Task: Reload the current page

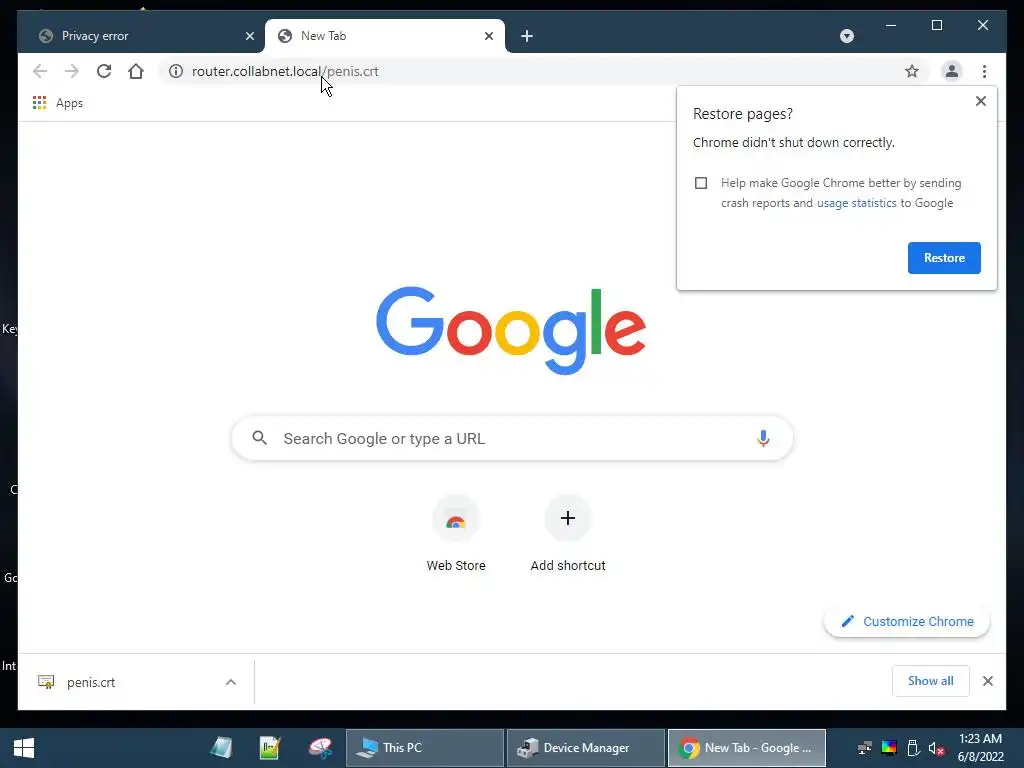Action: 104,71
